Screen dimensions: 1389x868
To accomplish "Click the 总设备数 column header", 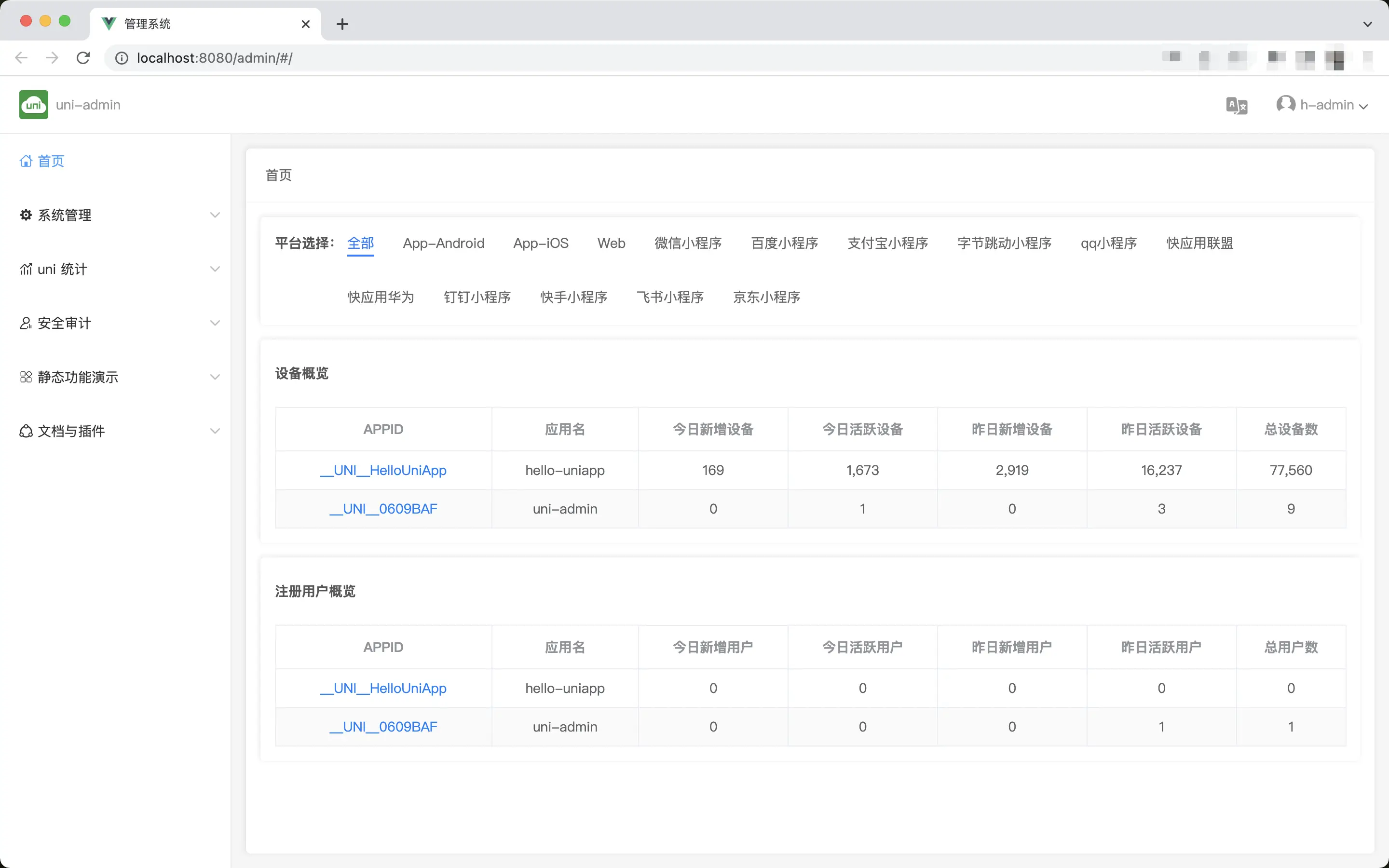I will pyautogui.click(x=1291, y=429).
